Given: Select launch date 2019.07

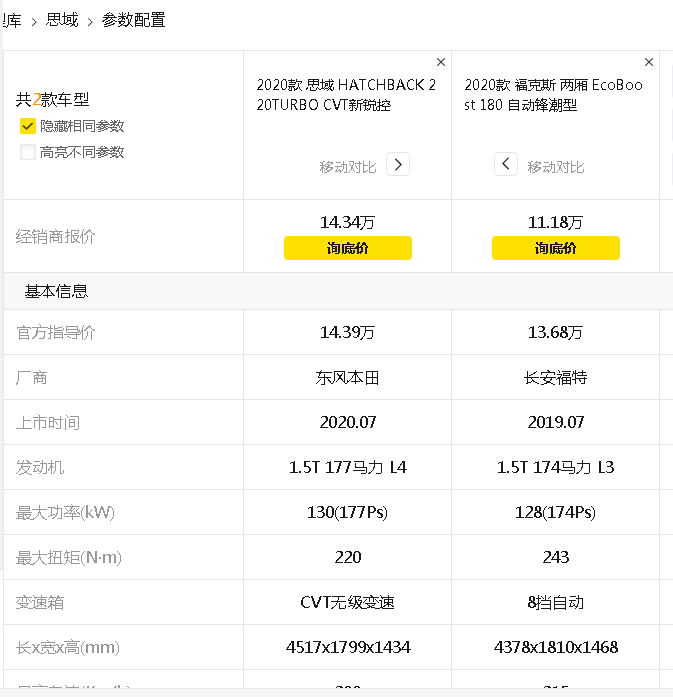Looking at the screenshot, I should tap(556, 422).
